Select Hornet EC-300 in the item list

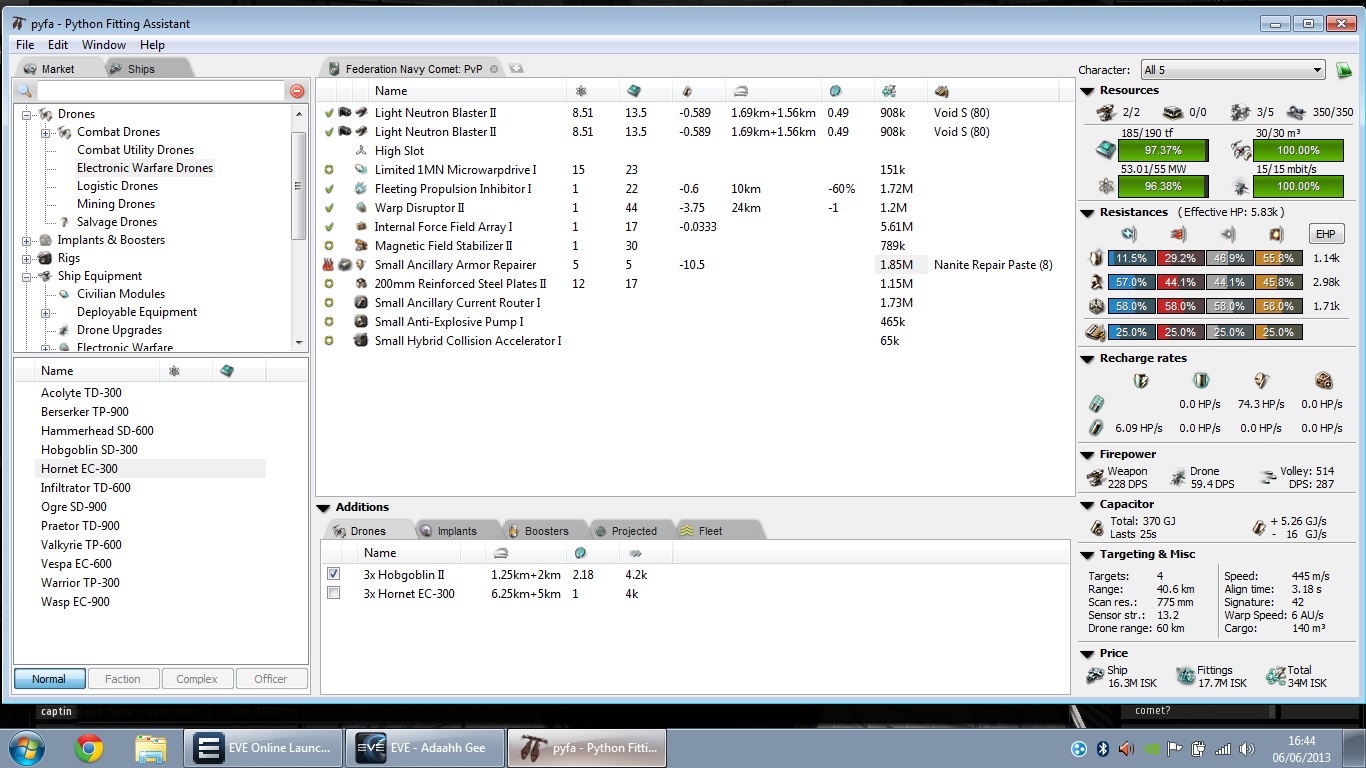pyautogui.click(x=151, y=469)
